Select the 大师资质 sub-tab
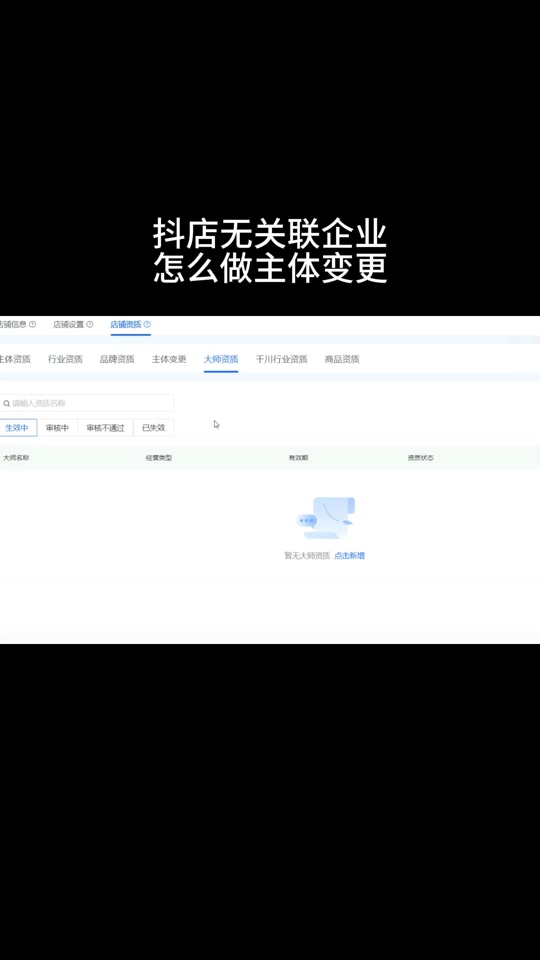The image size is (540, 960). 221,359
